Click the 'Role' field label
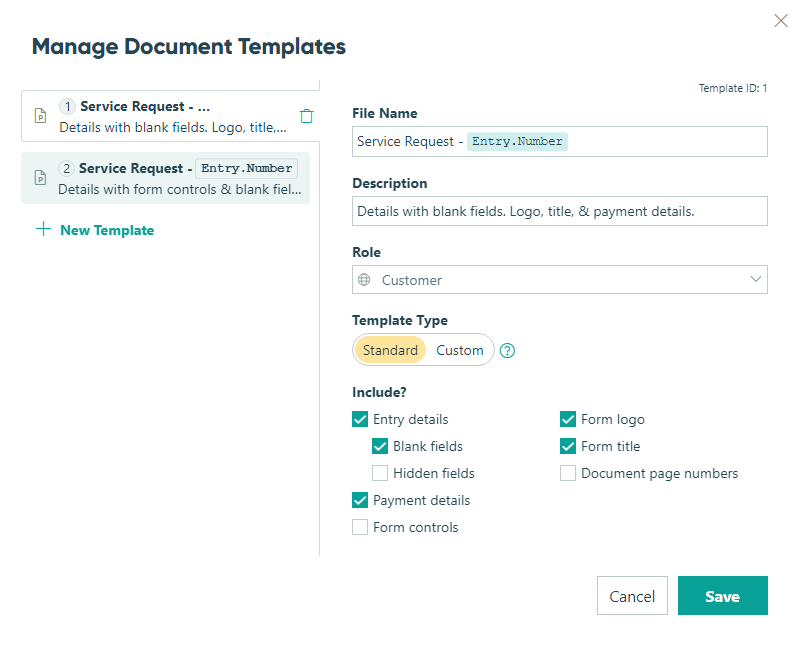 [x=366, y=252]
